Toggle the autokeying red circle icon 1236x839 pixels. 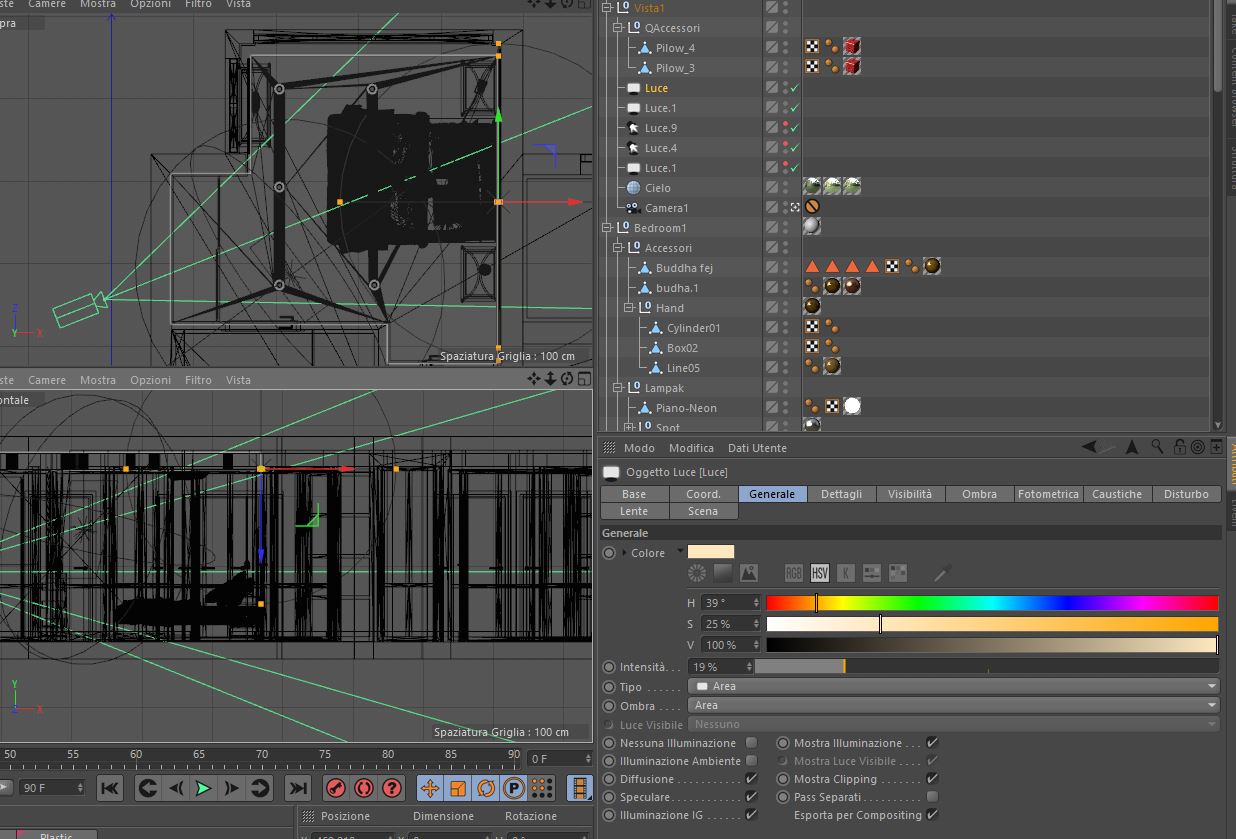pos(364,788)
